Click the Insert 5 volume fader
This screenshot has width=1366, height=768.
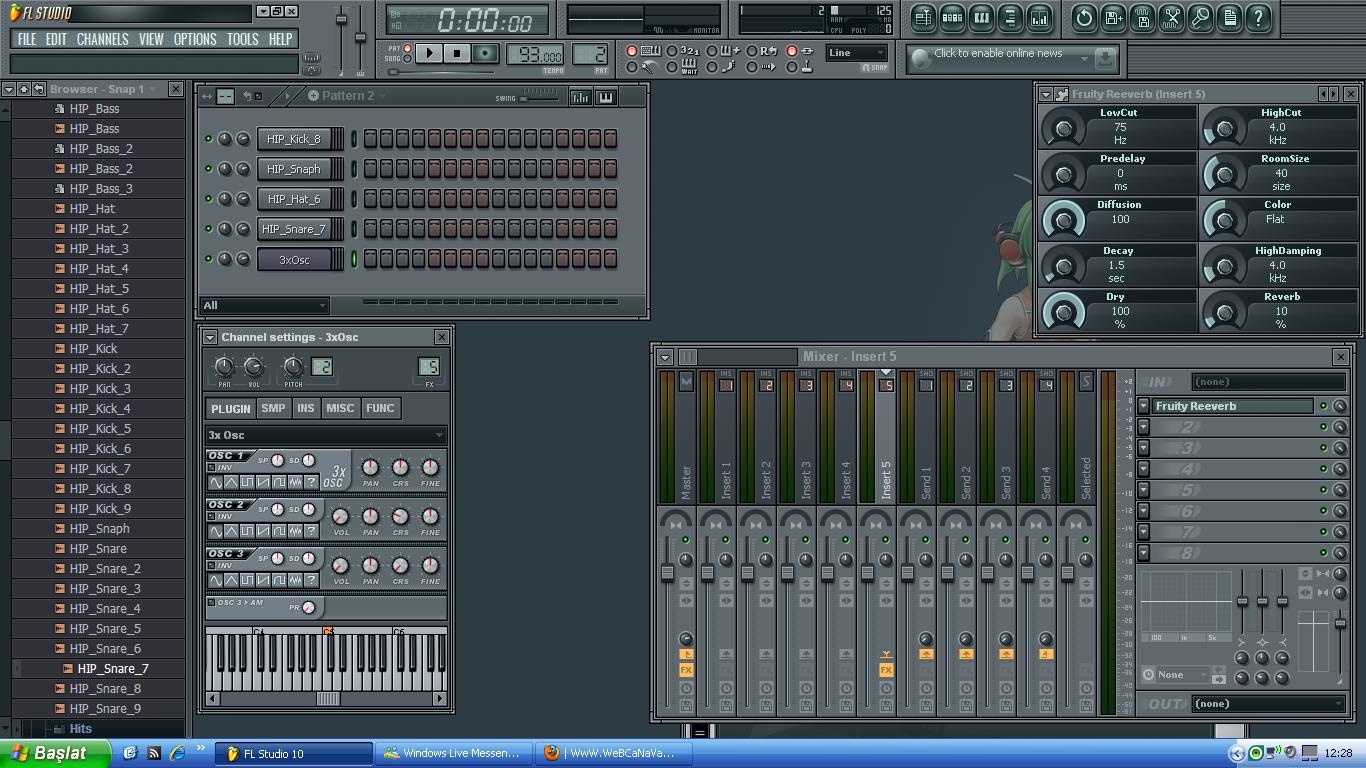pyautogui.click(x=867, y=572)
